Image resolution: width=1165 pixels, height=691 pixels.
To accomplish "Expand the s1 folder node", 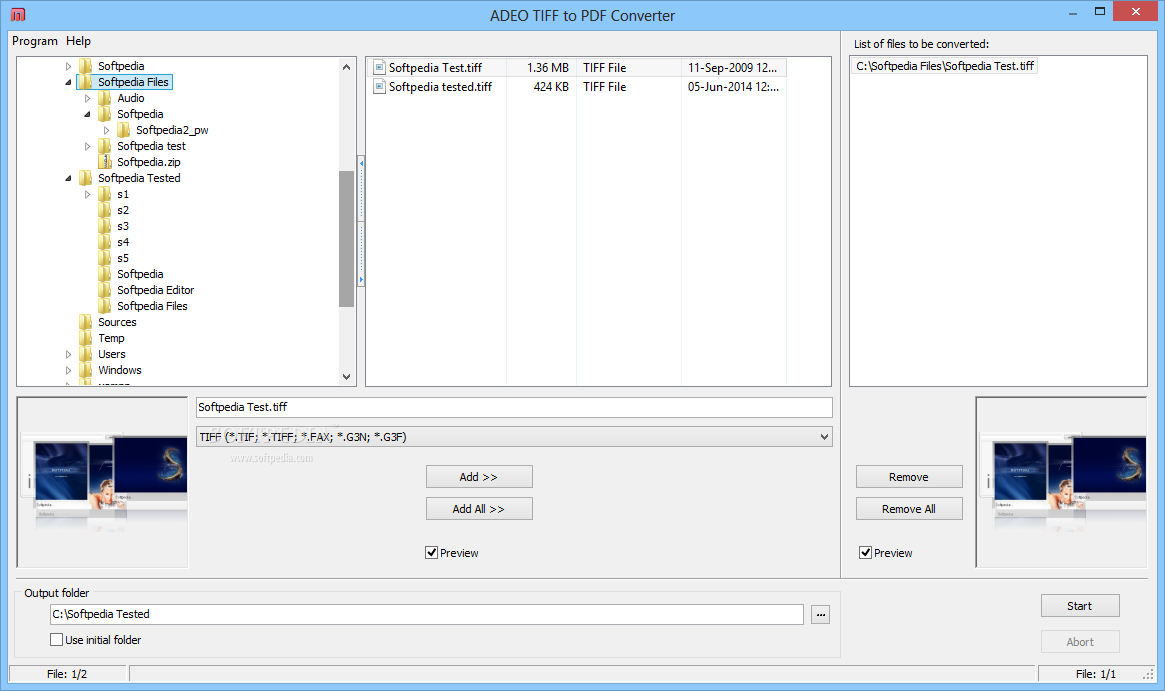I will point(88,194).
